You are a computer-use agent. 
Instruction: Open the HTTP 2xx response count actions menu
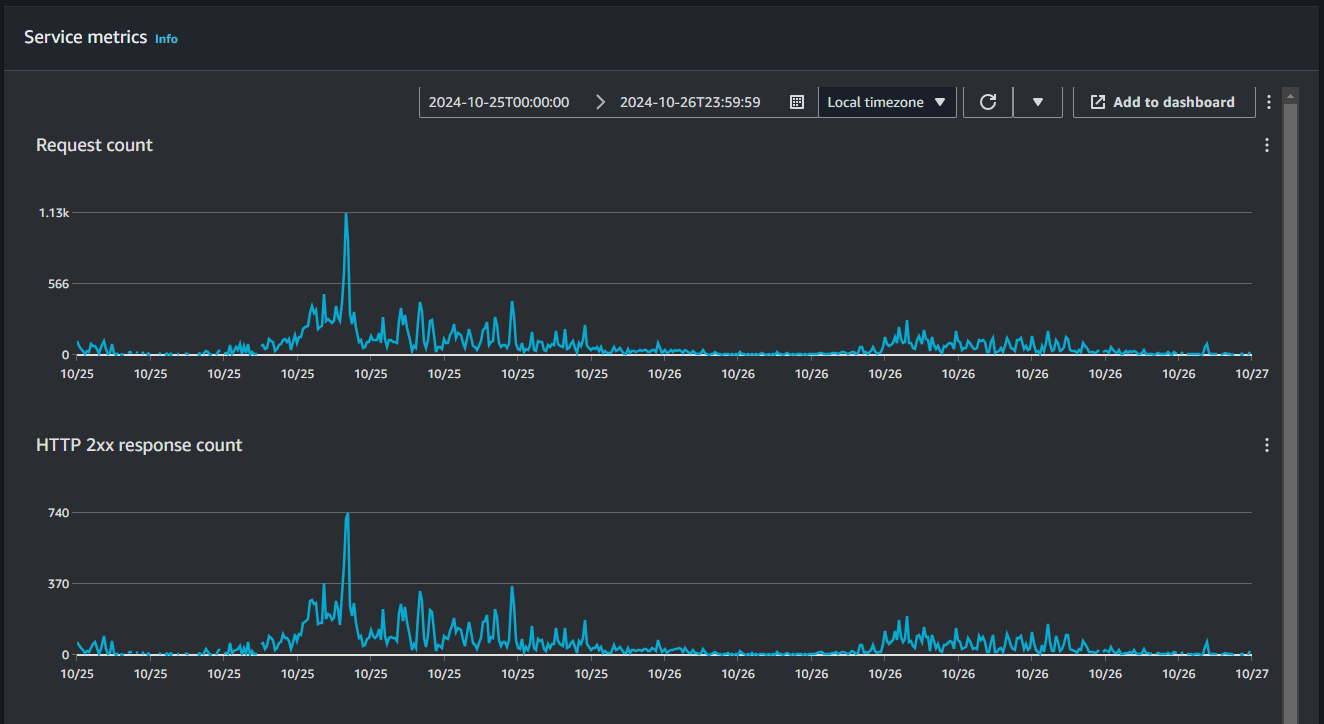[x=1267, y=445]
